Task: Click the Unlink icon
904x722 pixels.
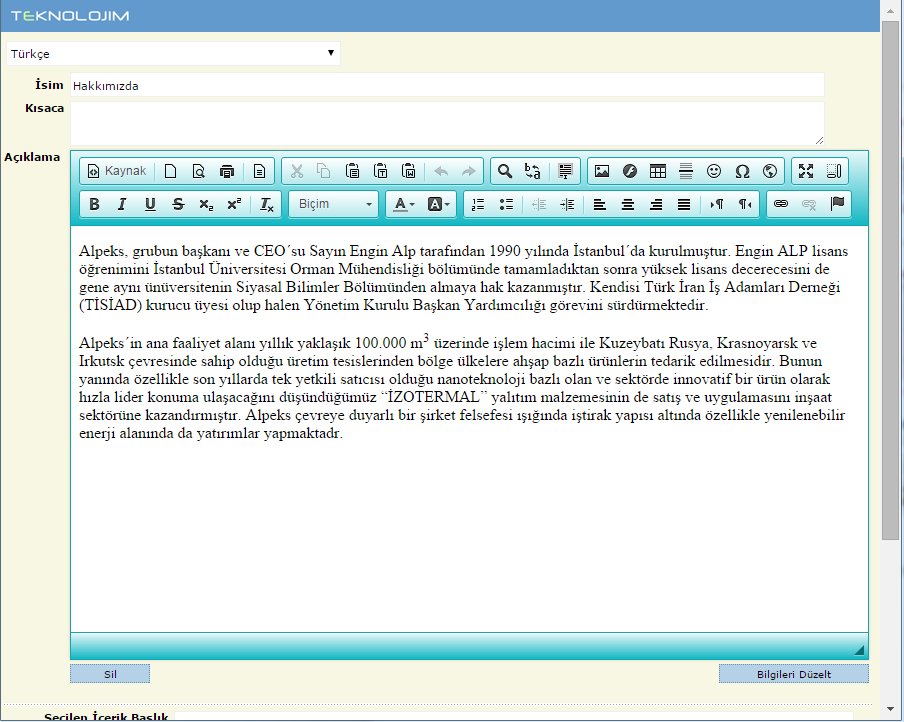Action: click(x=809, y=204)
